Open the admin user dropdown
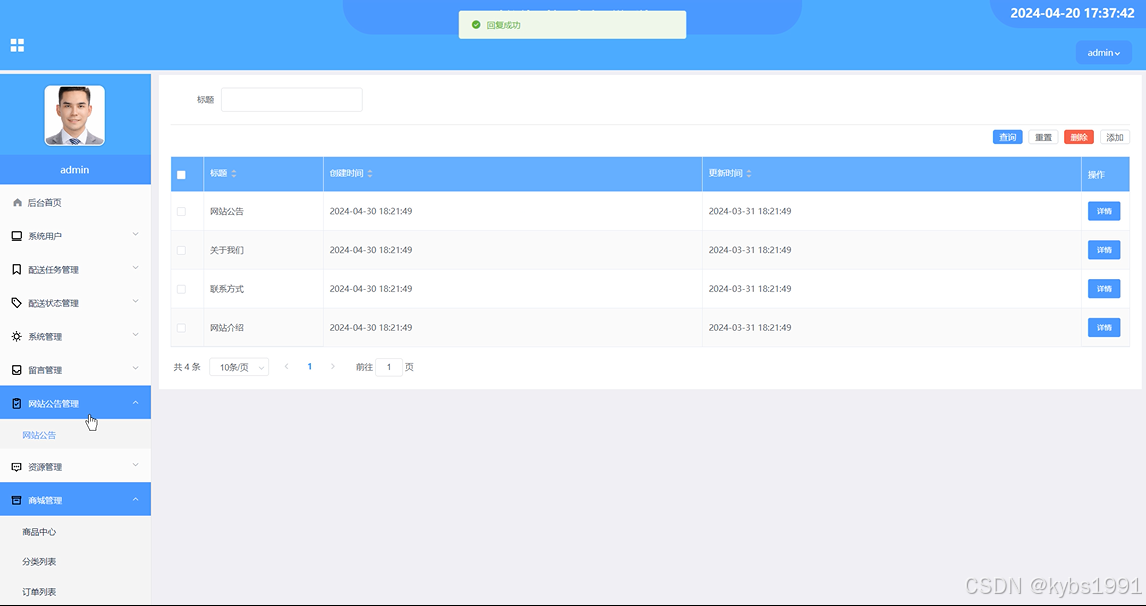This screenshot has height=606, width=1146. click(1104, 53)
